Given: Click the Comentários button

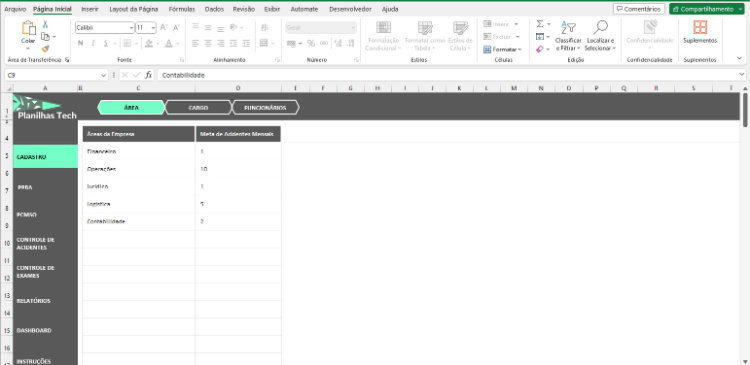Looking at the screenshot, I should tap(639, 9).
